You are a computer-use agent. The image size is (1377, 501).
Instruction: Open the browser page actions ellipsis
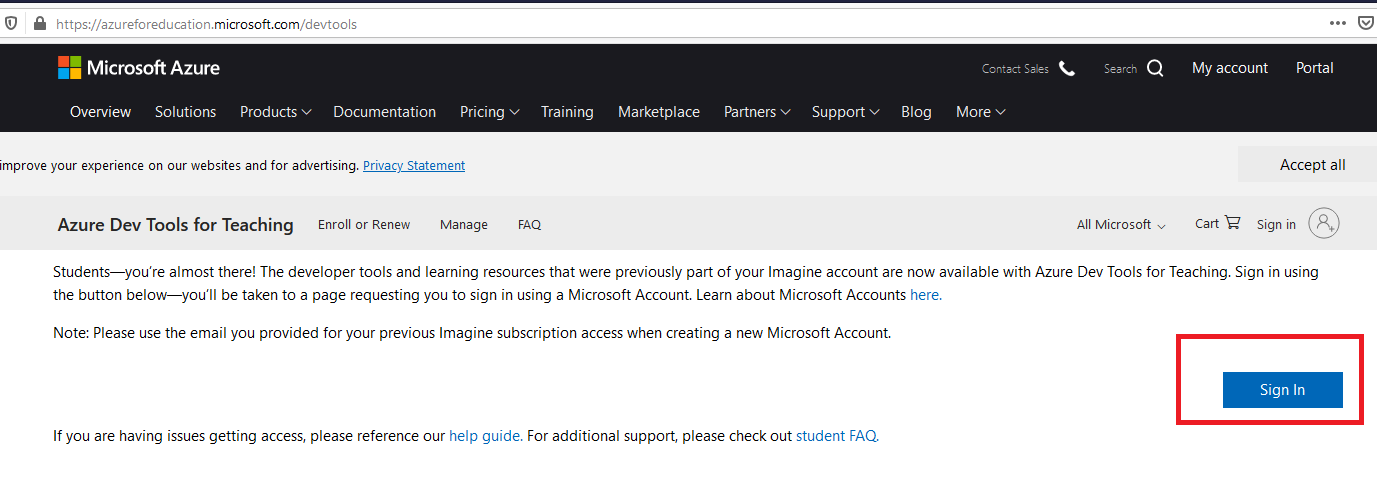(x=1338, y=23)
